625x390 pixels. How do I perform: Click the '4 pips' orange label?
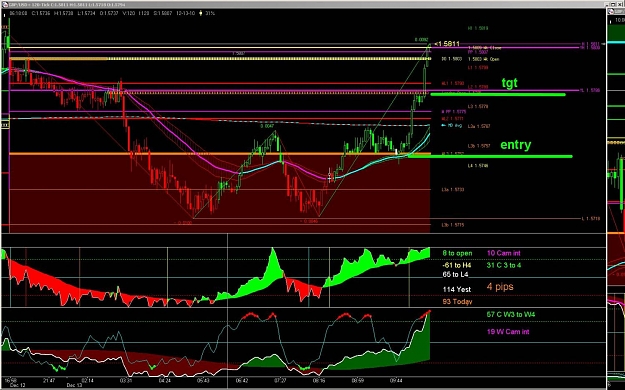click(x=500, y=286)
